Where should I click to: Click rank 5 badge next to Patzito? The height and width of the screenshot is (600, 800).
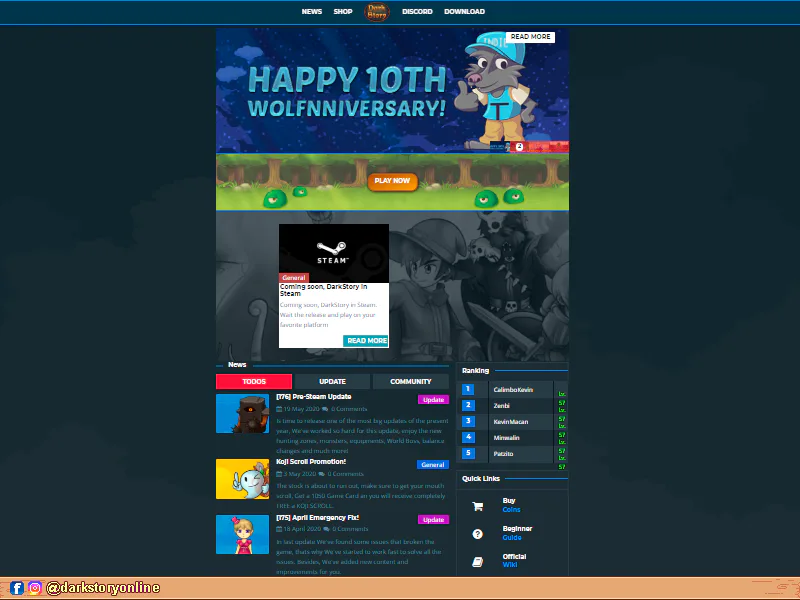[468, 453]
